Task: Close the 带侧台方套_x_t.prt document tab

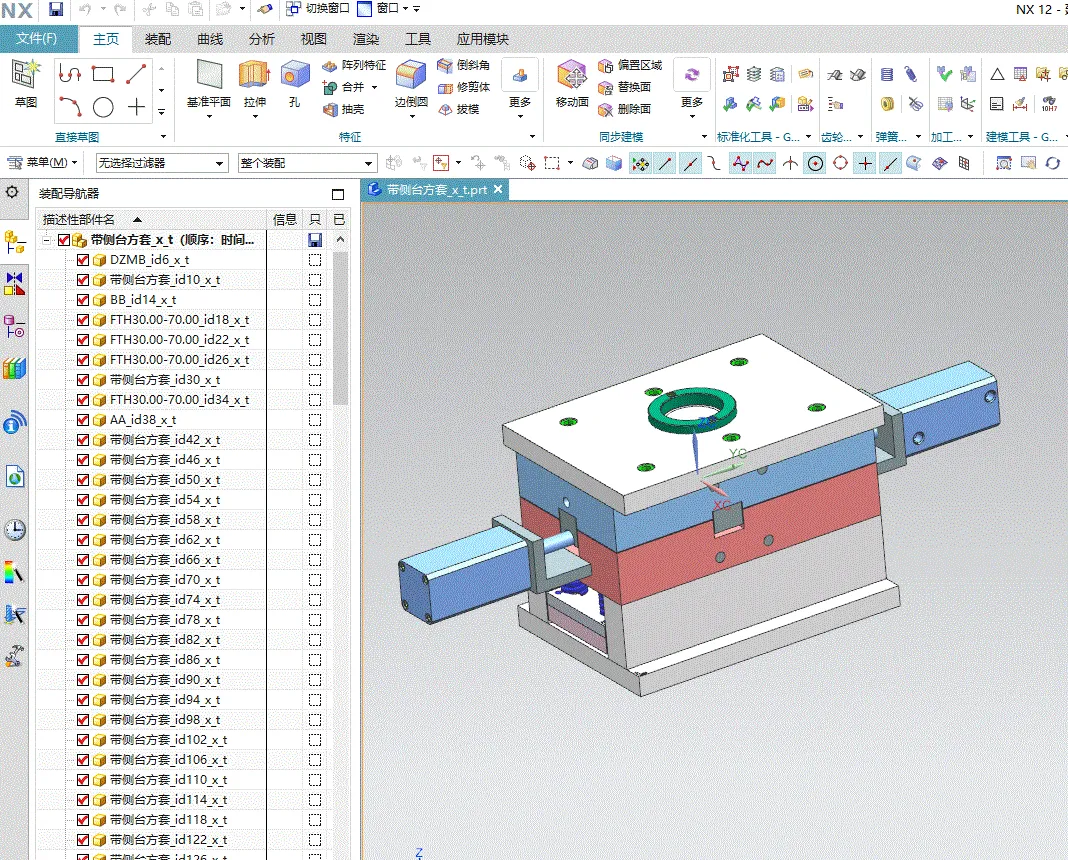Action: click(x=498, y=189)
